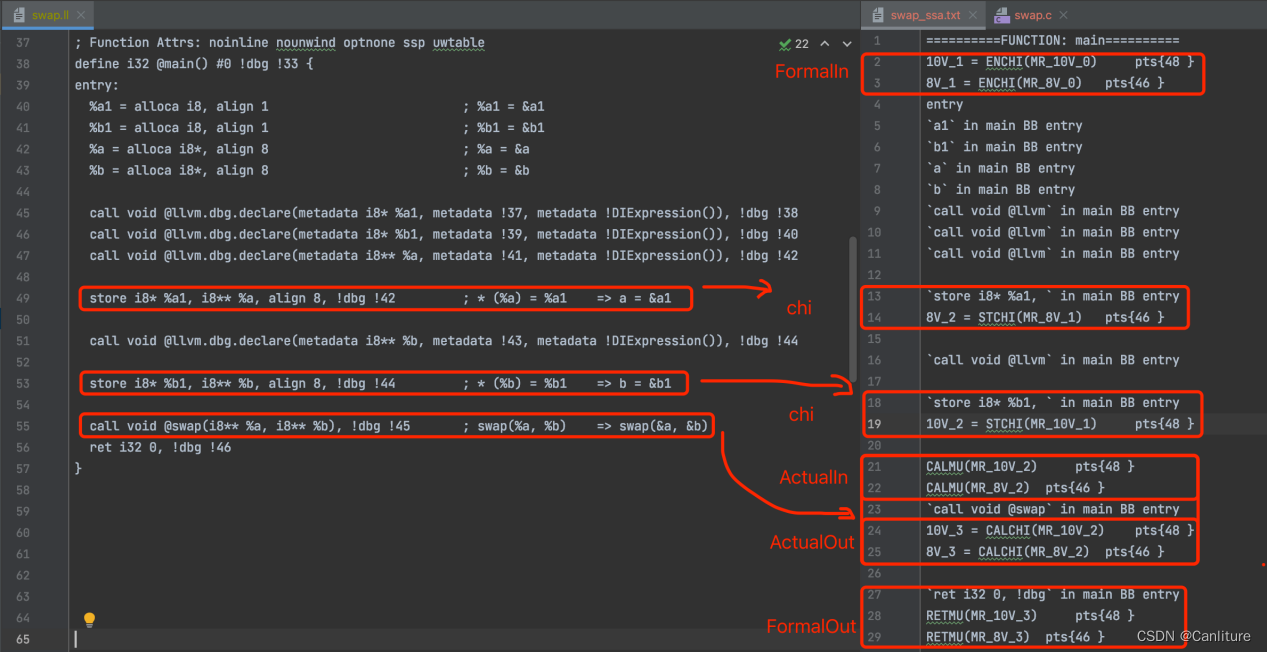This screenshot has width=1267, height=652.
Task: Click dbg.declare line ending '!dbg !44'
Action: [443, 341]
